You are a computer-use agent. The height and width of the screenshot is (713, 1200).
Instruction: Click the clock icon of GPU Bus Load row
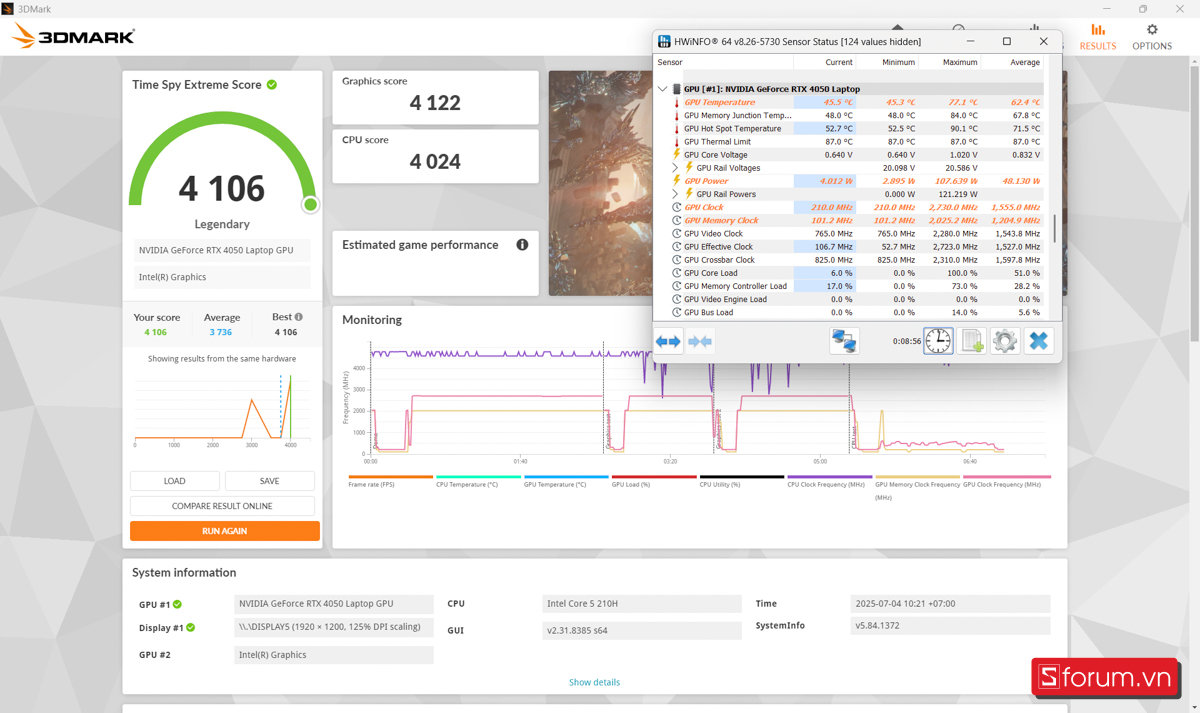pyautogui.click(x=677, y=312)
